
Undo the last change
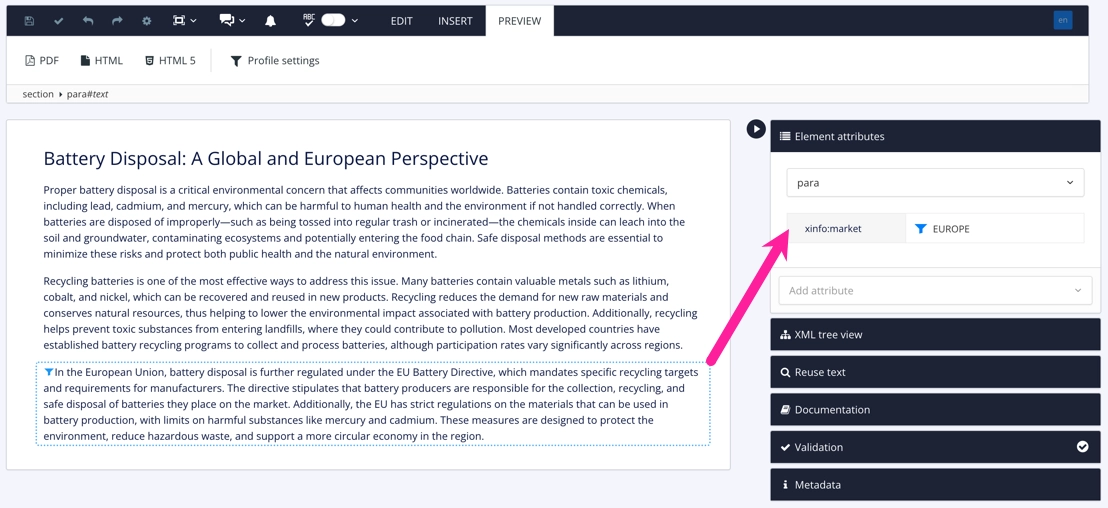pos(88,20)
